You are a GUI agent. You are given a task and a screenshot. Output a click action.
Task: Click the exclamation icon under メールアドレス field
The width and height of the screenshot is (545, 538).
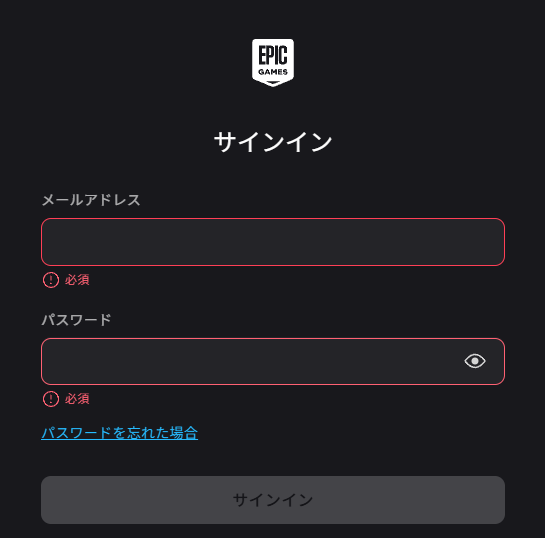pyautogui.click(x=51, y=280)
